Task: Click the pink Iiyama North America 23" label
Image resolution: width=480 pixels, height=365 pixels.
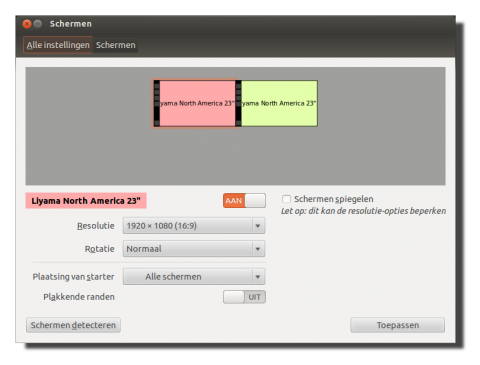Action: [86, 201]
